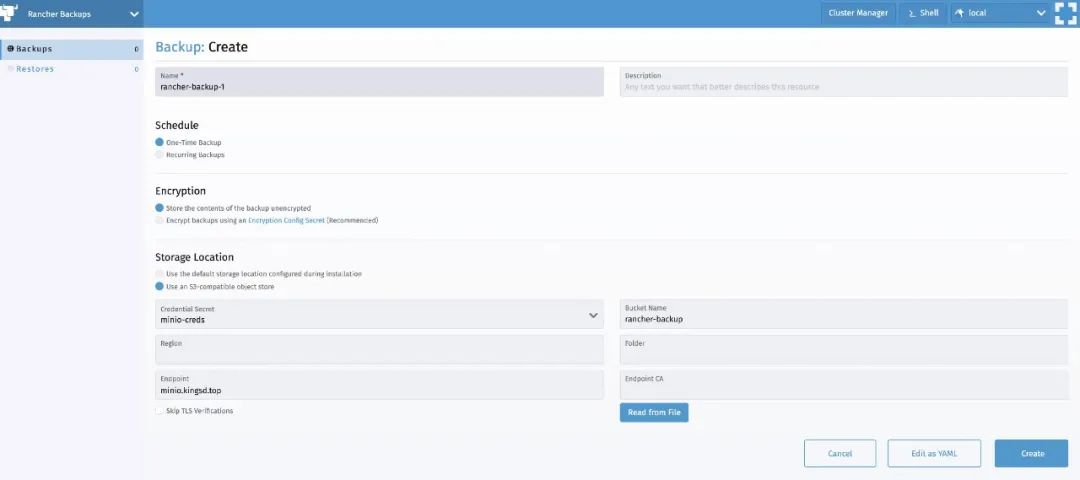Click the Edit as YAML button

tap(934, 453)
